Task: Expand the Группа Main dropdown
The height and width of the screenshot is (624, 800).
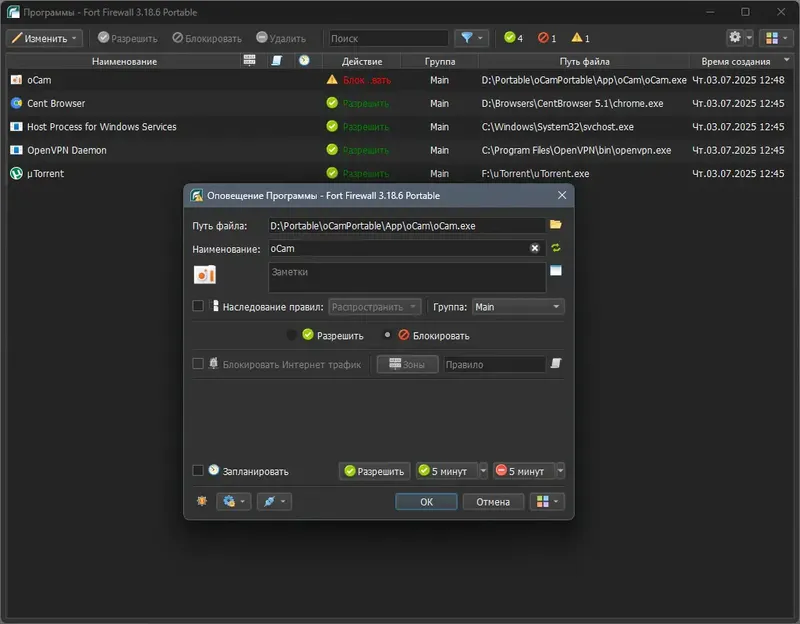Action: [518, 307]
